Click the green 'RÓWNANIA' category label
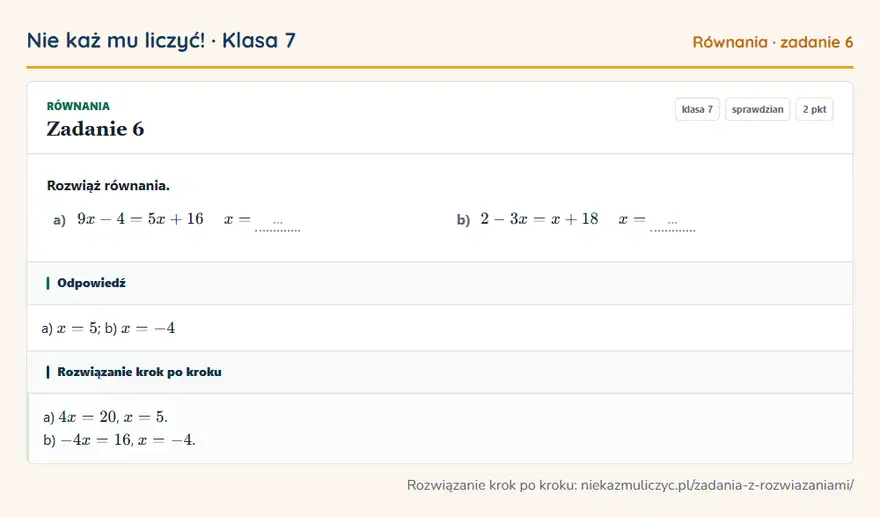Screen dimensions: 880x517 [x=78, y=106]
